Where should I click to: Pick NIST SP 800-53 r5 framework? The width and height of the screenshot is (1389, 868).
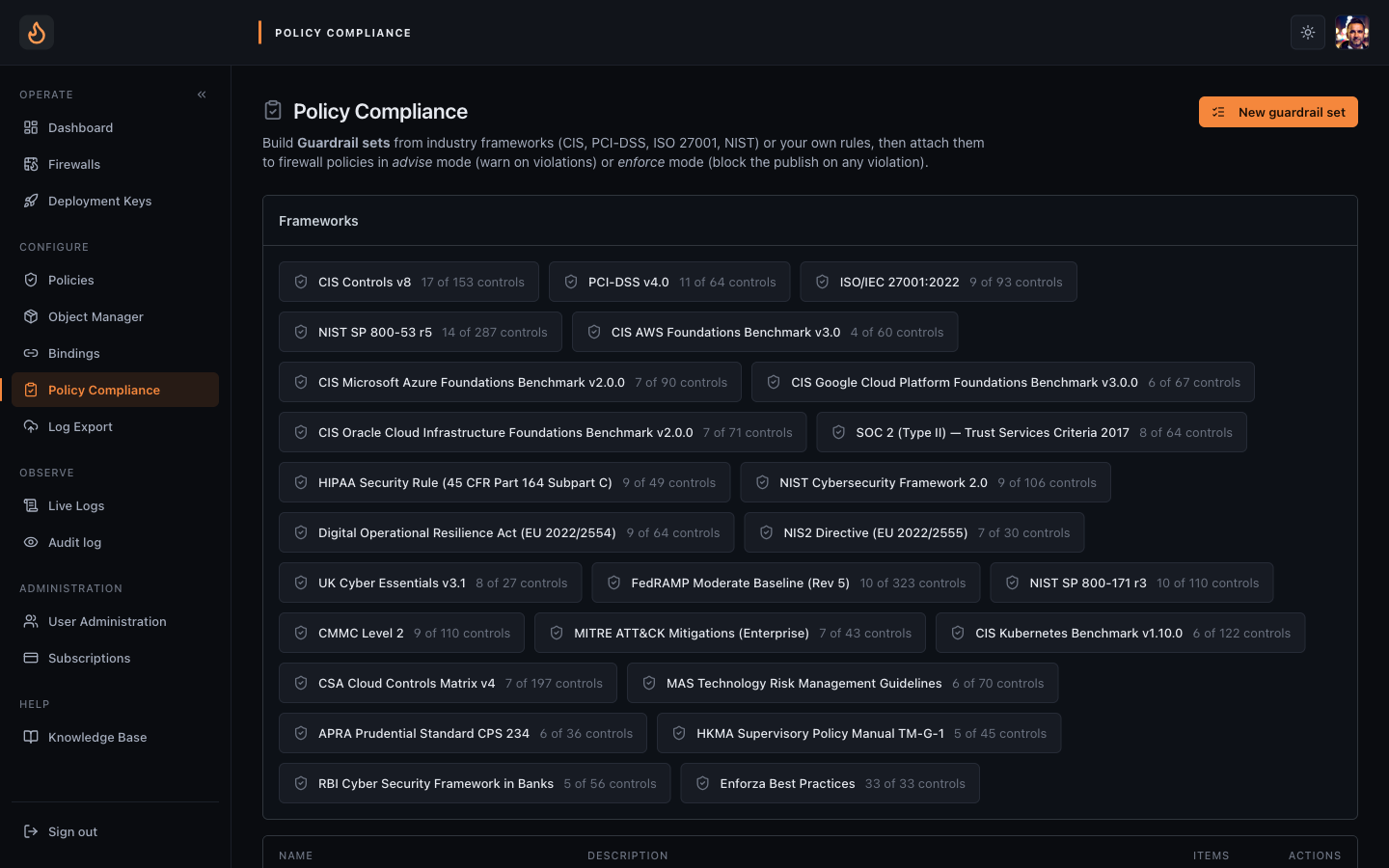(x=421, y=332)
